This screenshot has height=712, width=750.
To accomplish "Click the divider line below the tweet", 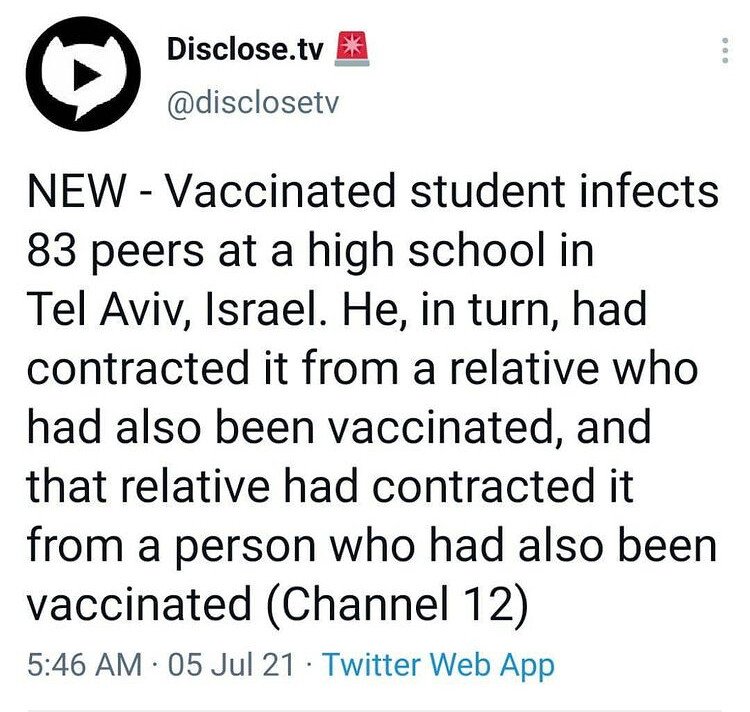I will click(375, 710).
